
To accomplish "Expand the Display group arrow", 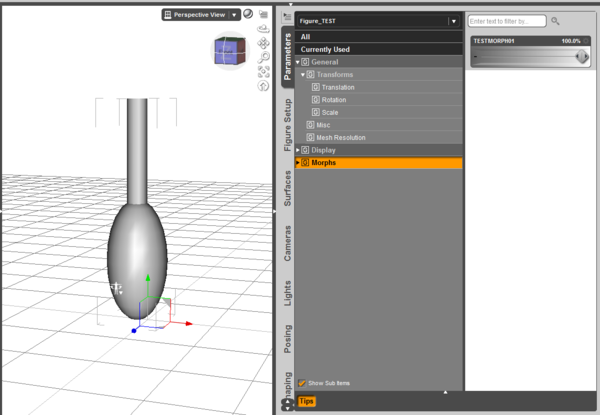I will coord(298,150).
